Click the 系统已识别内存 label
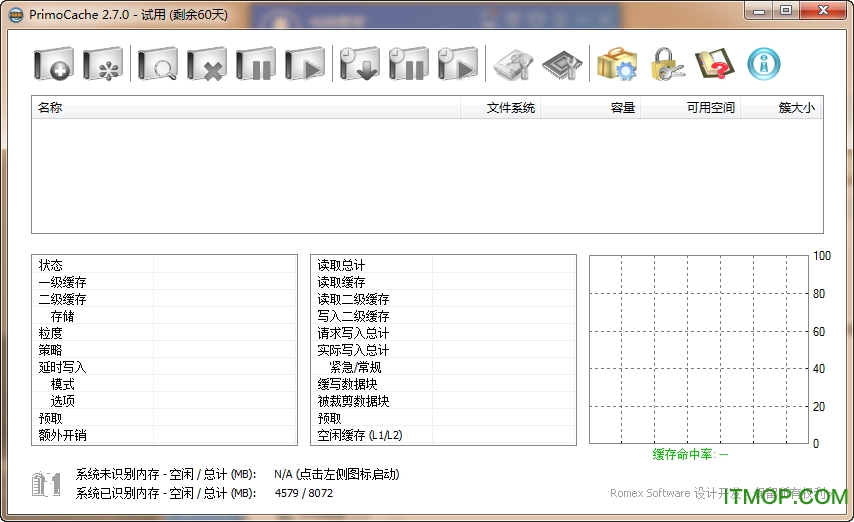854x522 pixels. pyautogui.click(x=166, y=493)
